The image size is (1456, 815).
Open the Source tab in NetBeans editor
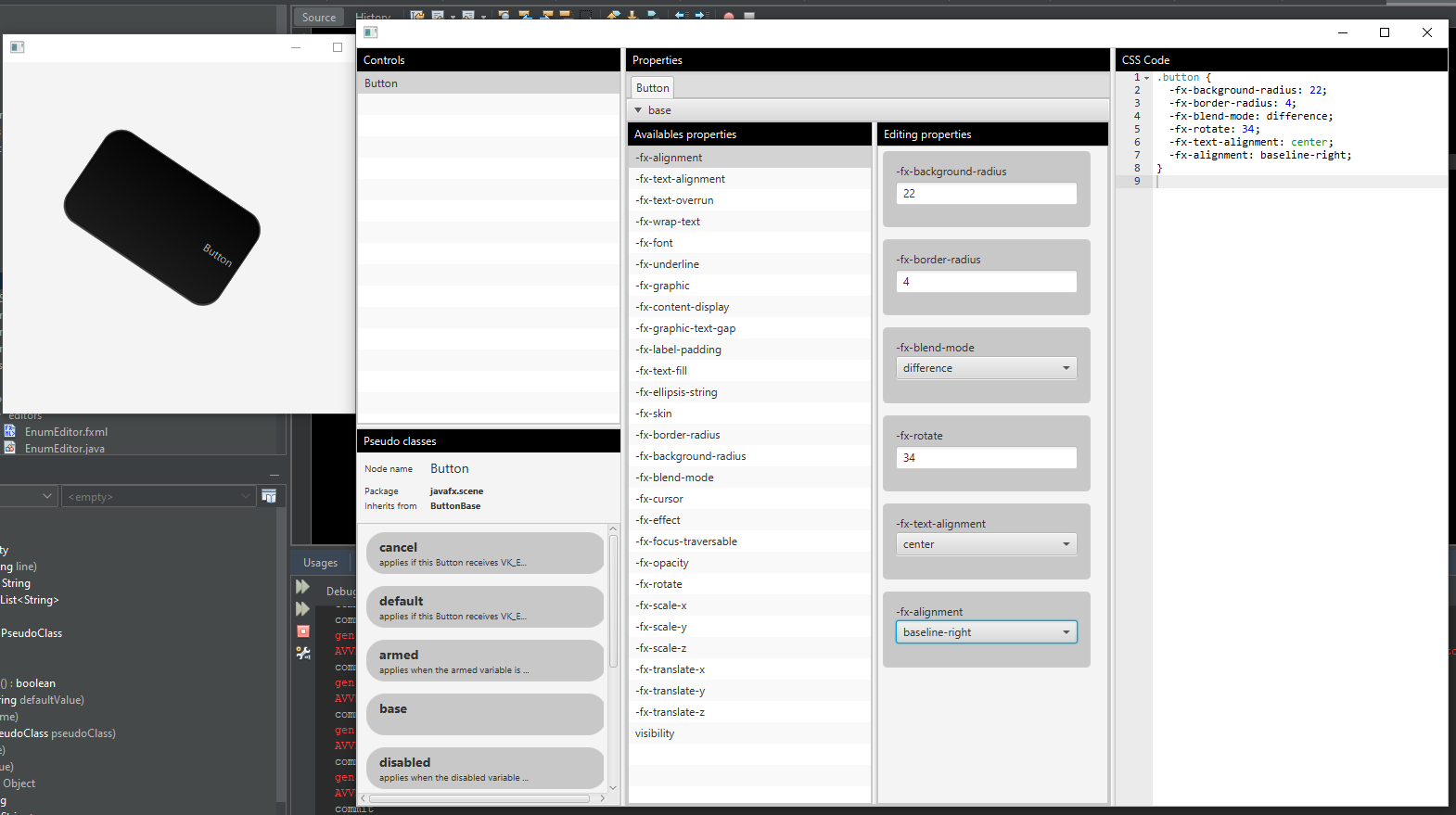pyautogui.click(x=319, y=17)
